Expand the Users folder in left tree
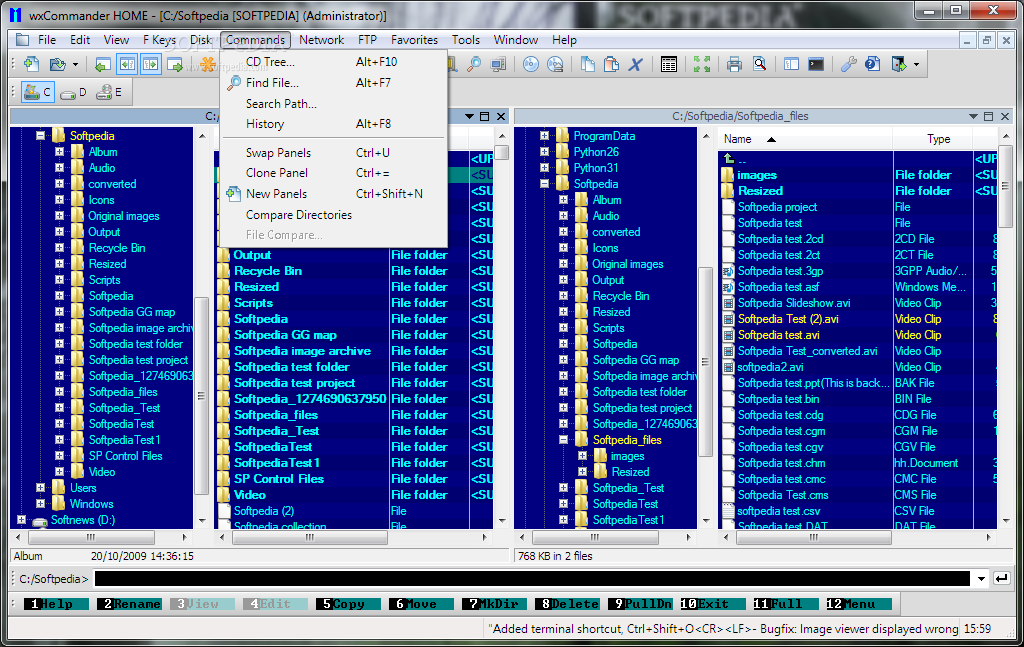 click(40, 488)
